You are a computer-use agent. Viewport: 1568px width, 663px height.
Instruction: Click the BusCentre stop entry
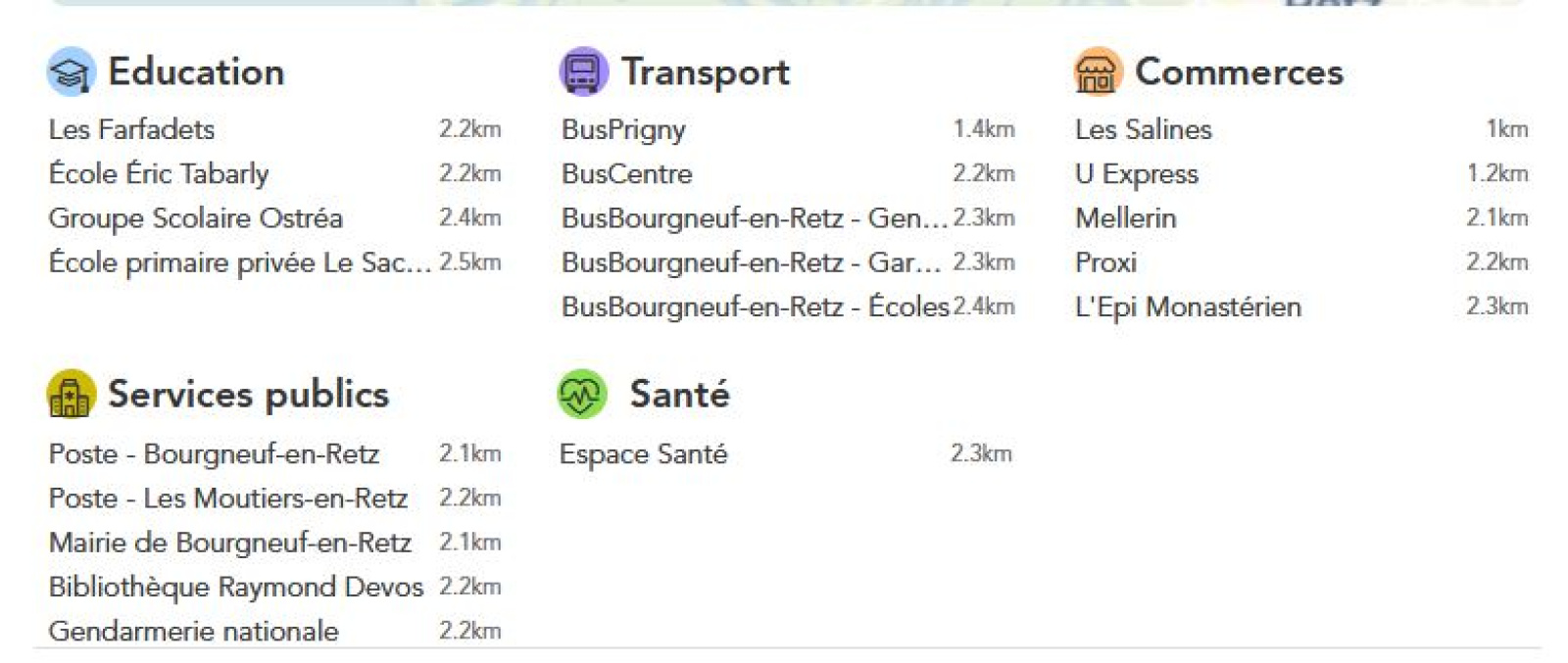click(x=626, y=174)
